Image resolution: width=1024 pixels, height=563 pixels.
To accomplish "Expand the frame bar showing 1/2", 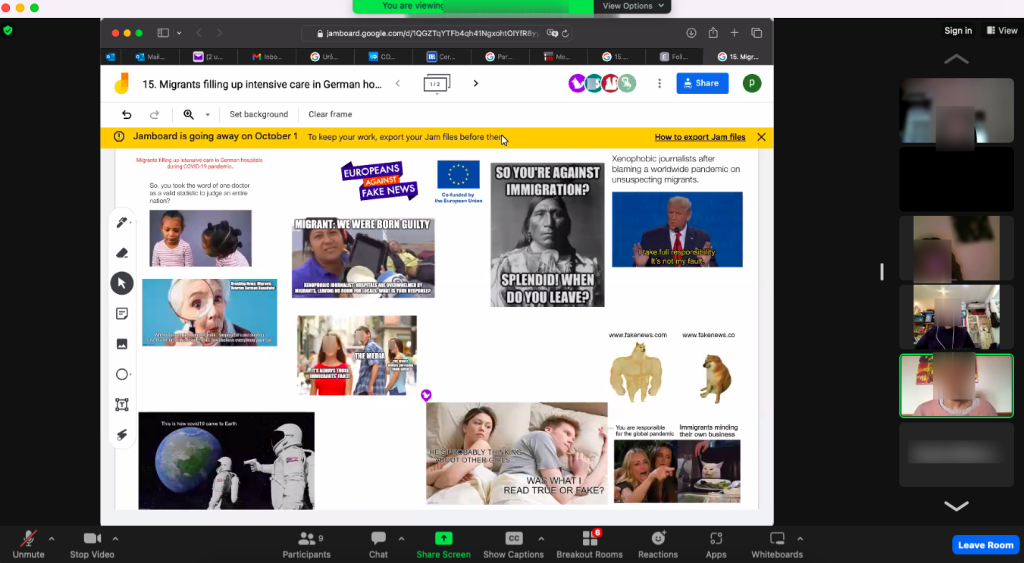I will pyautogui.click(x=436, y=84).
